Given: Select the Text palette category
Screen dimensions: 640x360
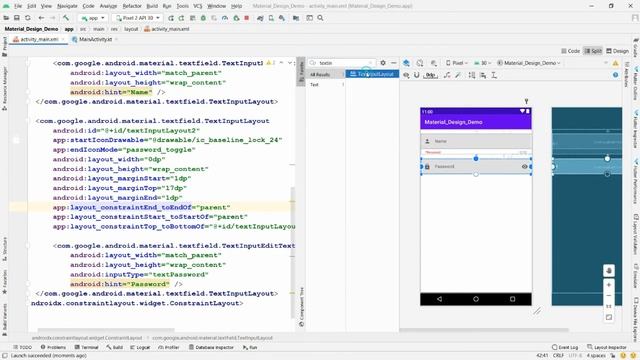Looking at the screenshot, I should click(x=325, y=84).
